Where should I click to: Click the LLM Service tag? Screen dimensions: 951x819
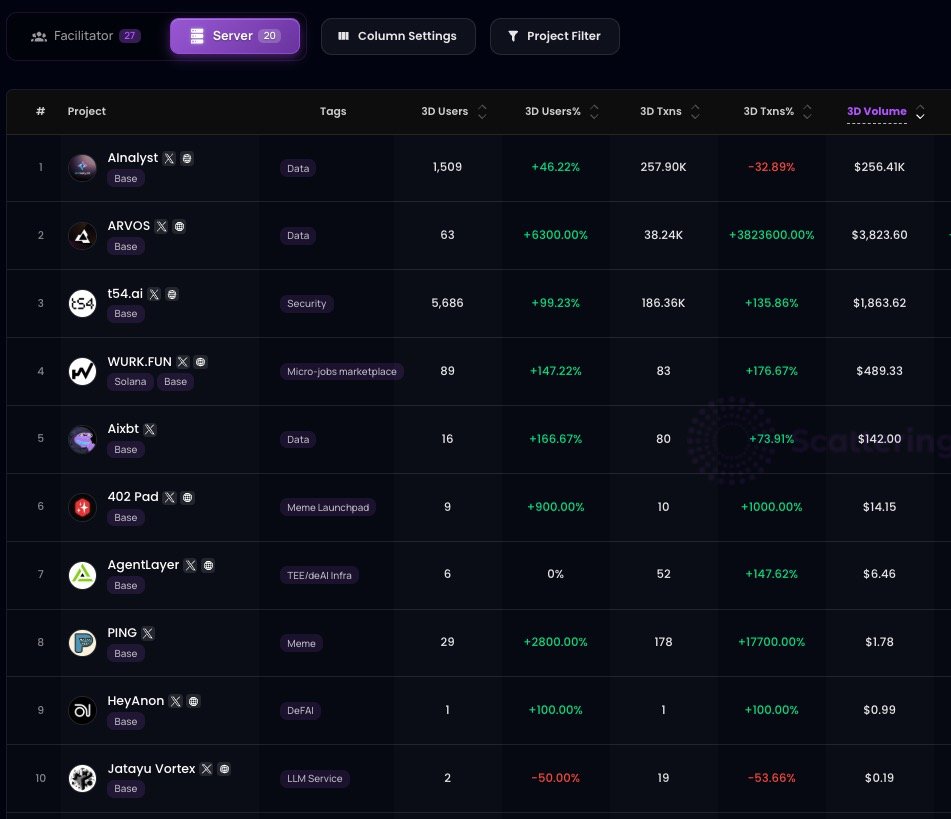pos(315,778)
